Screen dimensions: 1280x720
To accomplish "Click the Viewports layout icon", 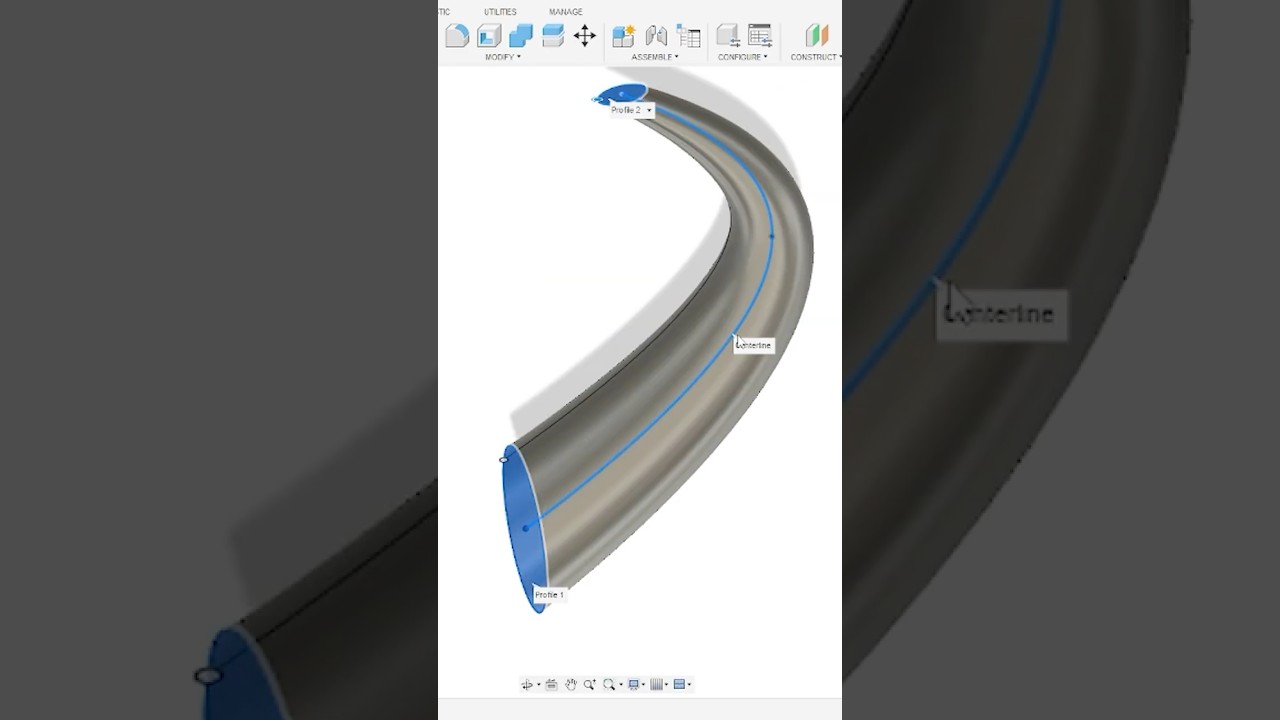I will tap(679, 685).
